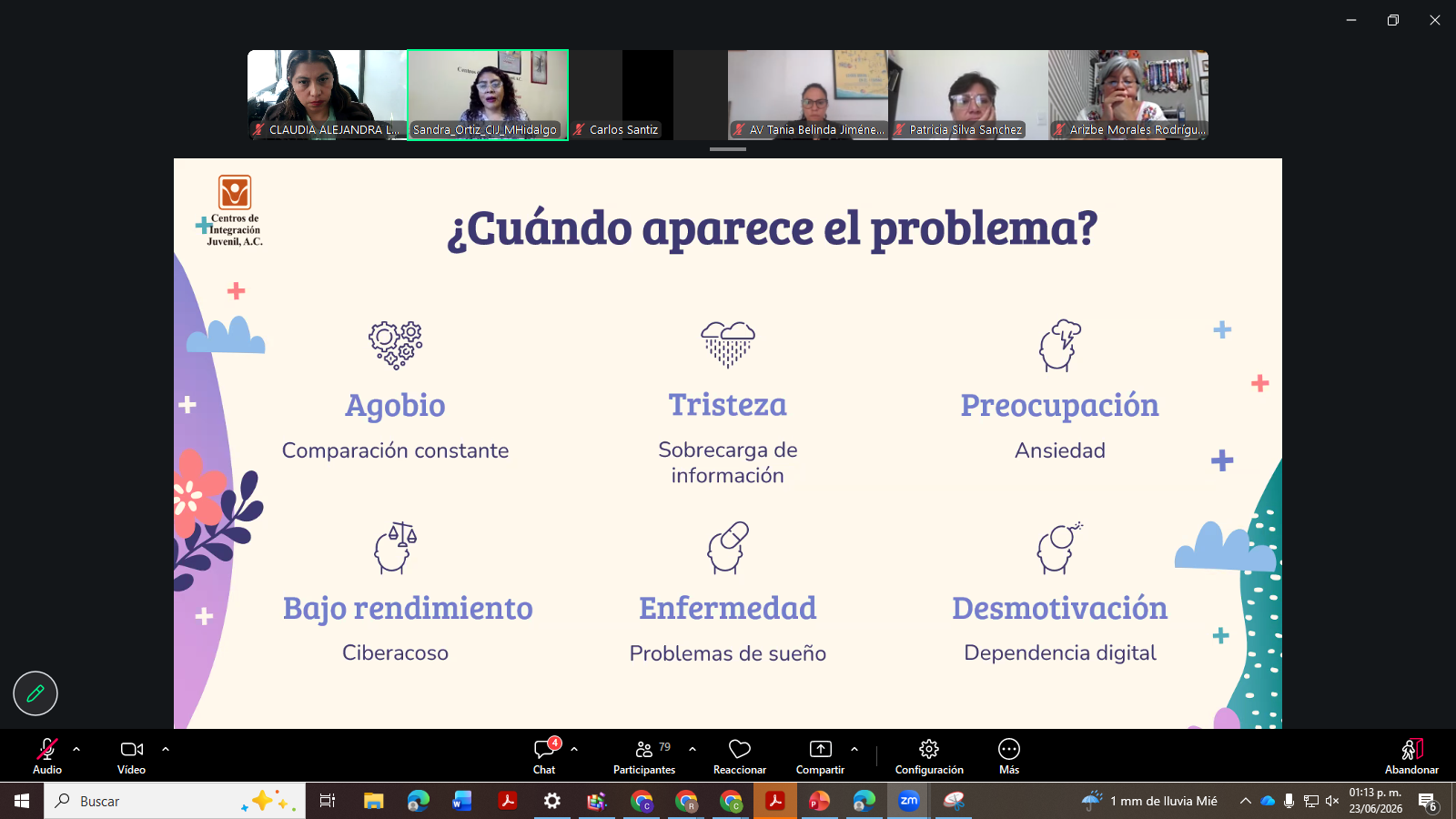
Task: Turn on the camera with the Video button
Action: point(132,756)
